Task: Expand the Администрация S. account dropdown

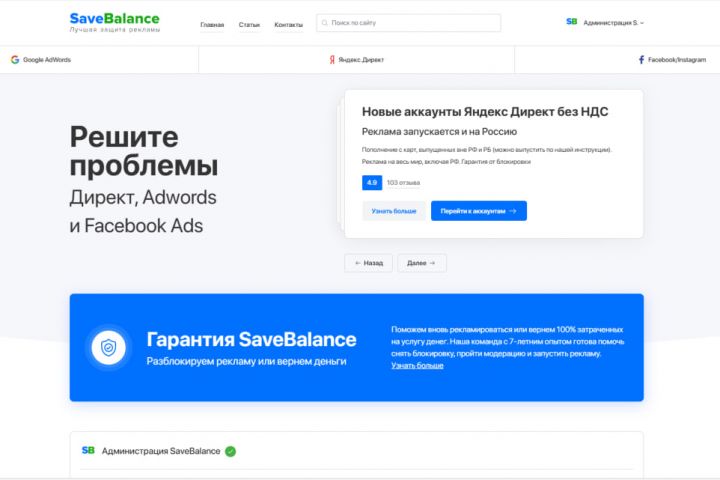Action: click(613, 23)
